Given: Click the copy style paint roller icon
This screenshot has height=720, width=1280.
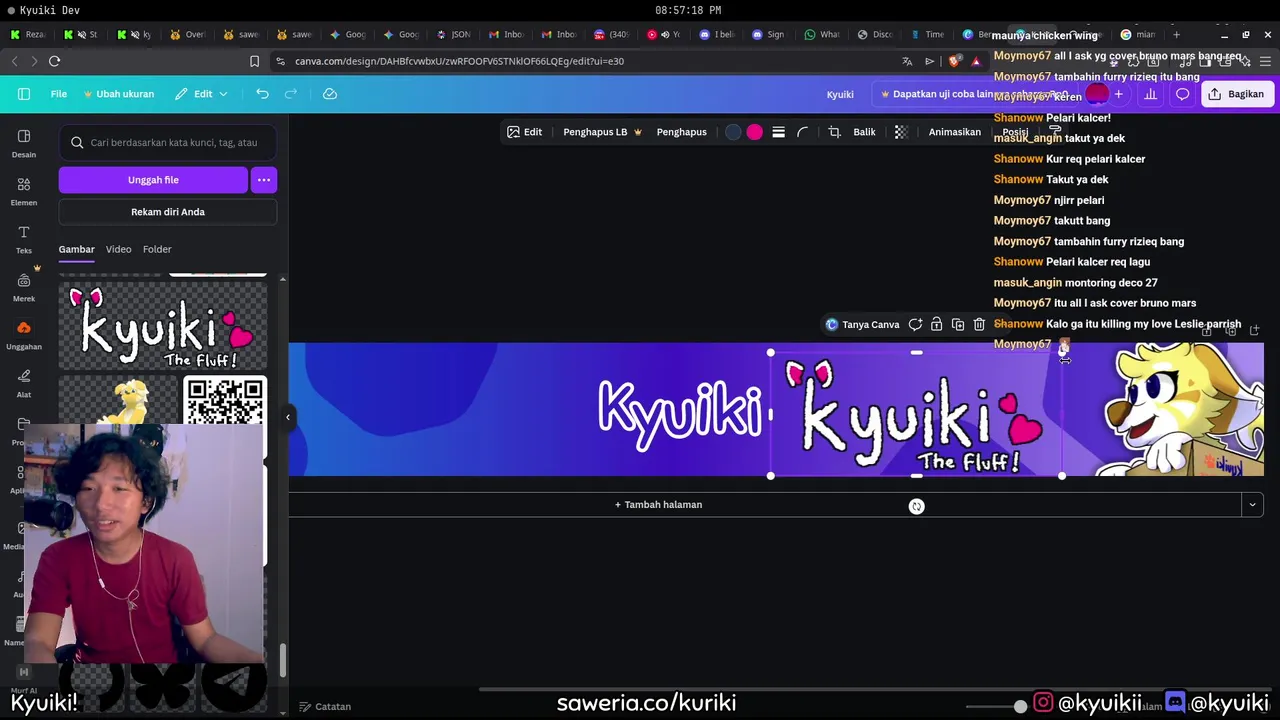Looking at the screenshot, I should tap(1055, 132).
